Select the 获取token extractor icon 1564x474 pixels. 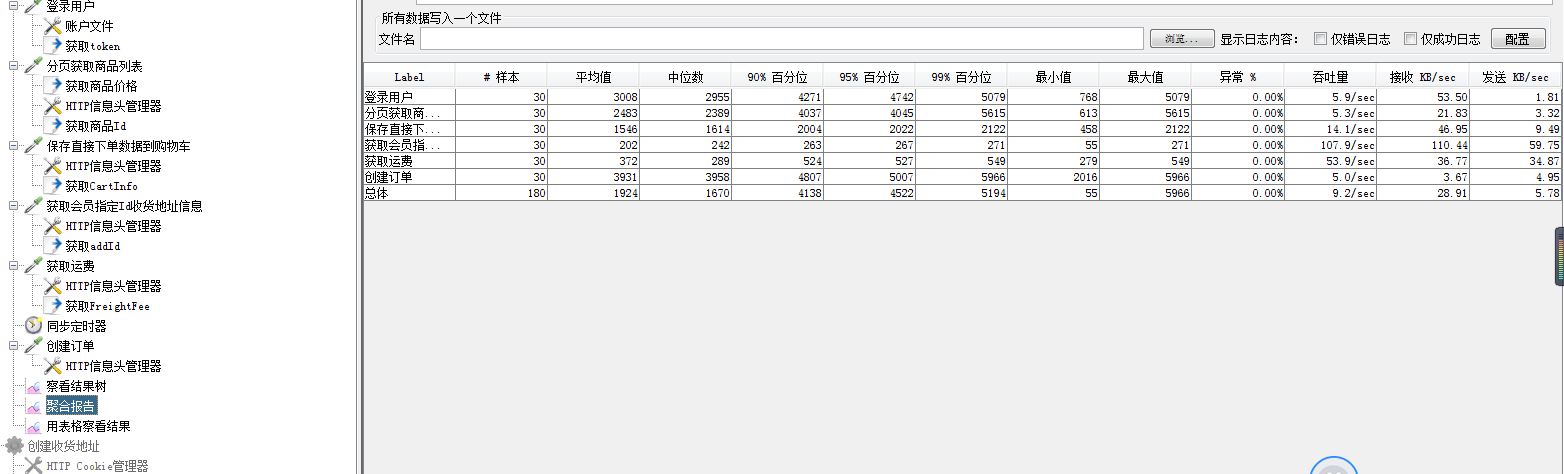point(53,46)
